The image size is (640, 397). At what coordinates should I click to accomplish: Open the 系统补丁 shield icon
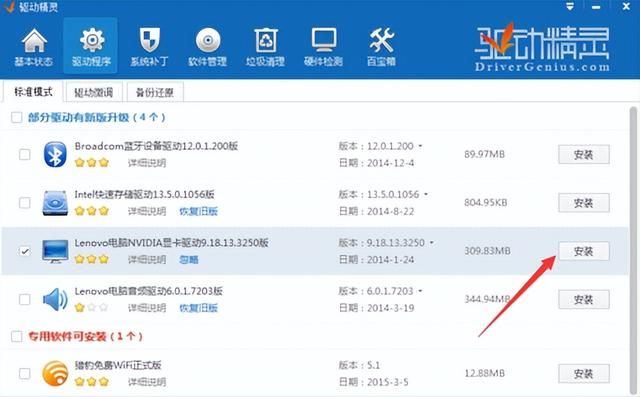coord(149,40)
